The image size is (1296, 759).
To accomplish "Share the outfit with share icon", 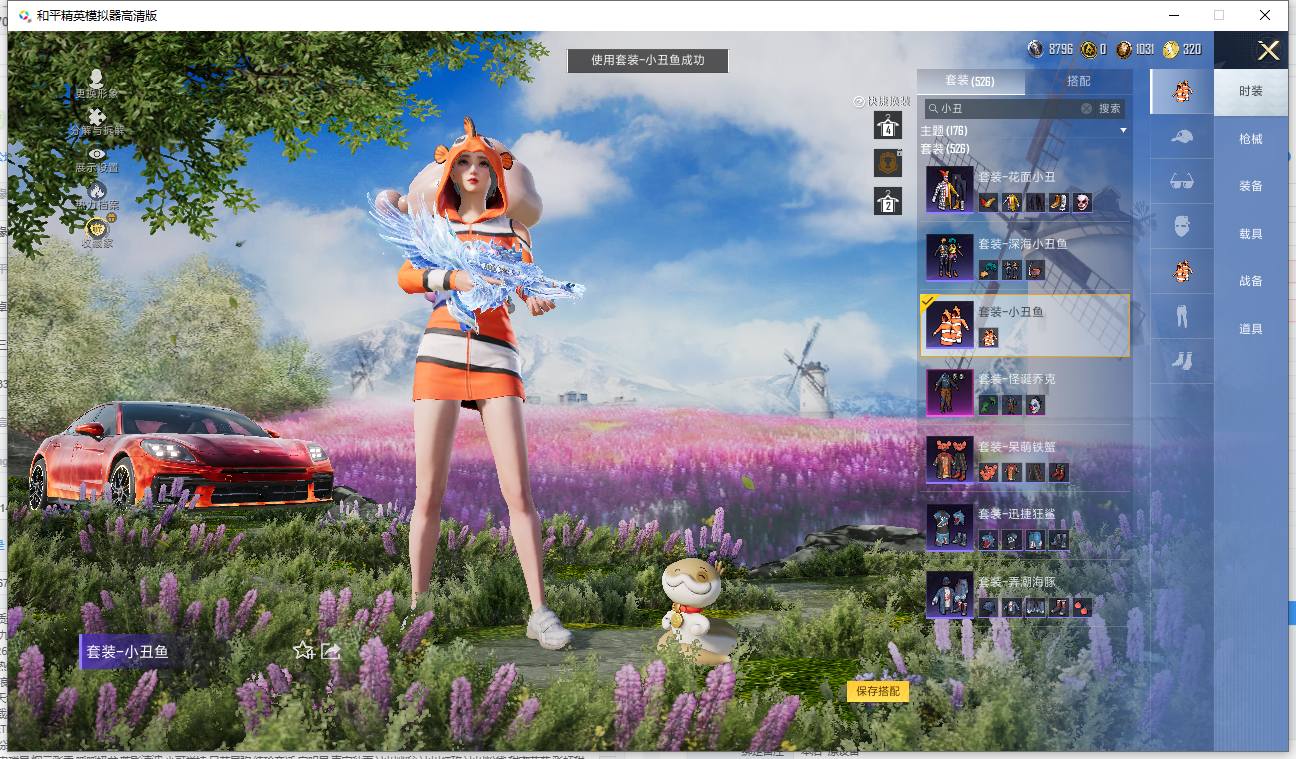I will coord(331,651).
